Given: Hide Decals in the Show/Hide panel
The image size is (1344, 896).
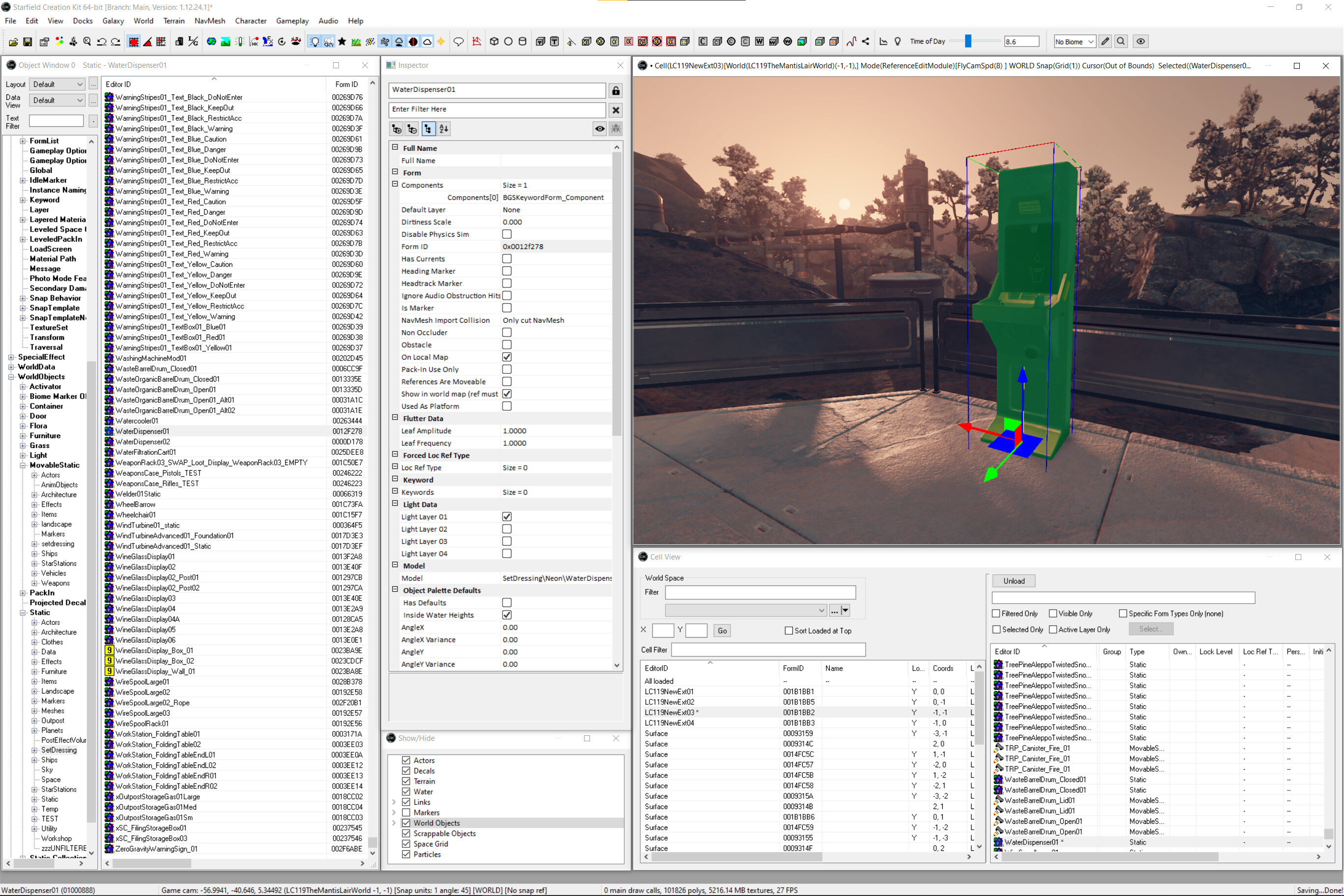Looking at the screenshot, I should (406, 770).
